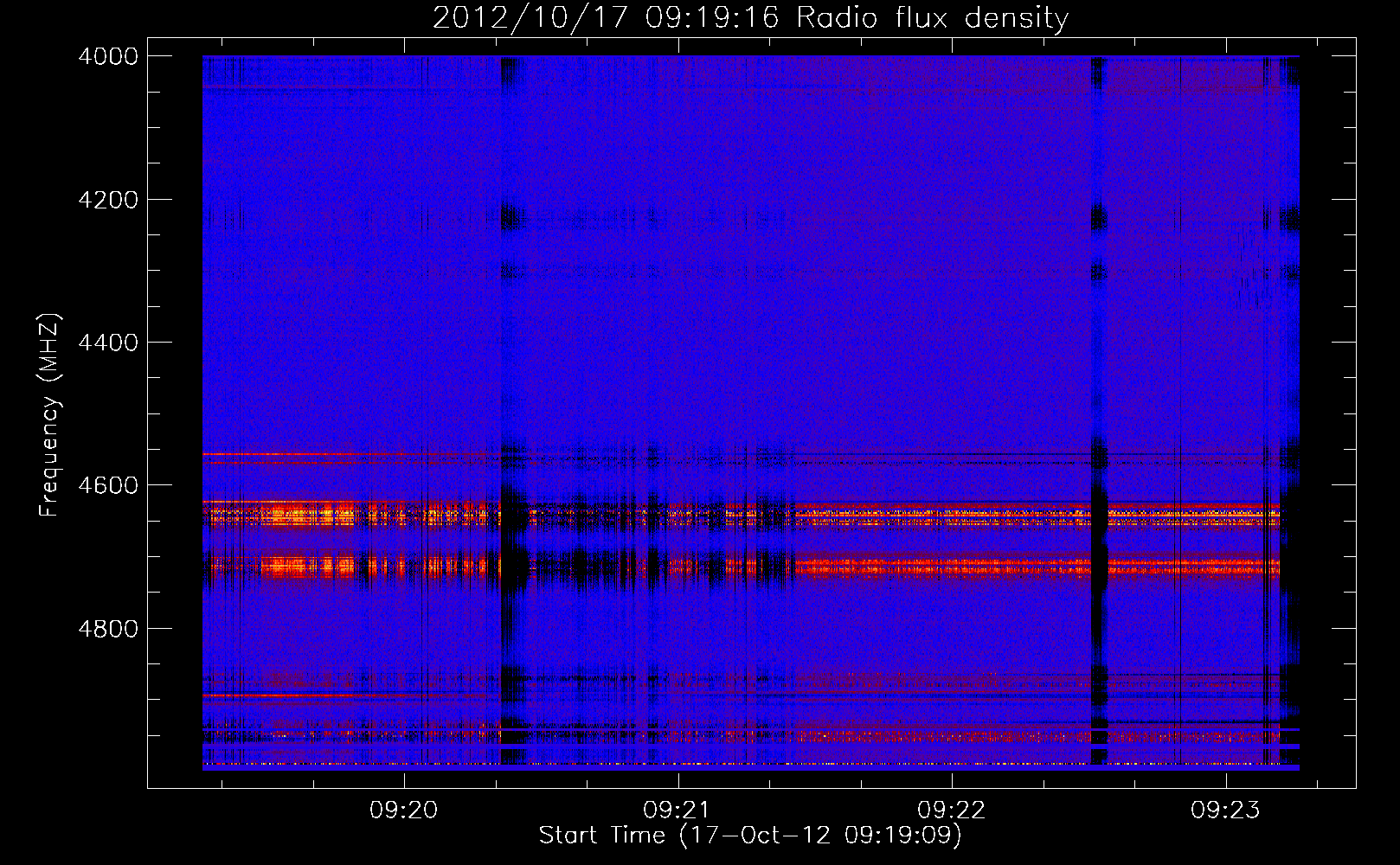Click the 09:21 time tick label

[678, 811]
